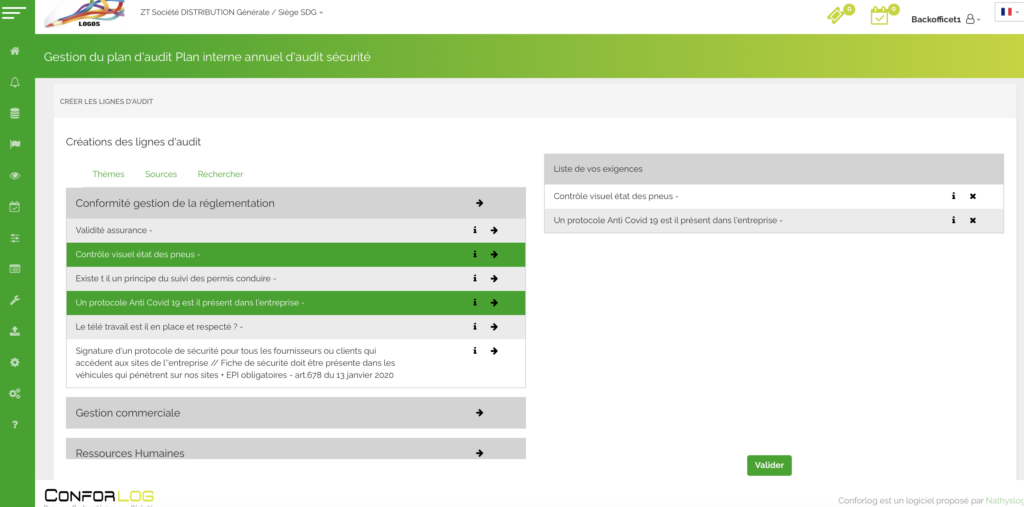Switch to the Sources tab

(160, 174)
